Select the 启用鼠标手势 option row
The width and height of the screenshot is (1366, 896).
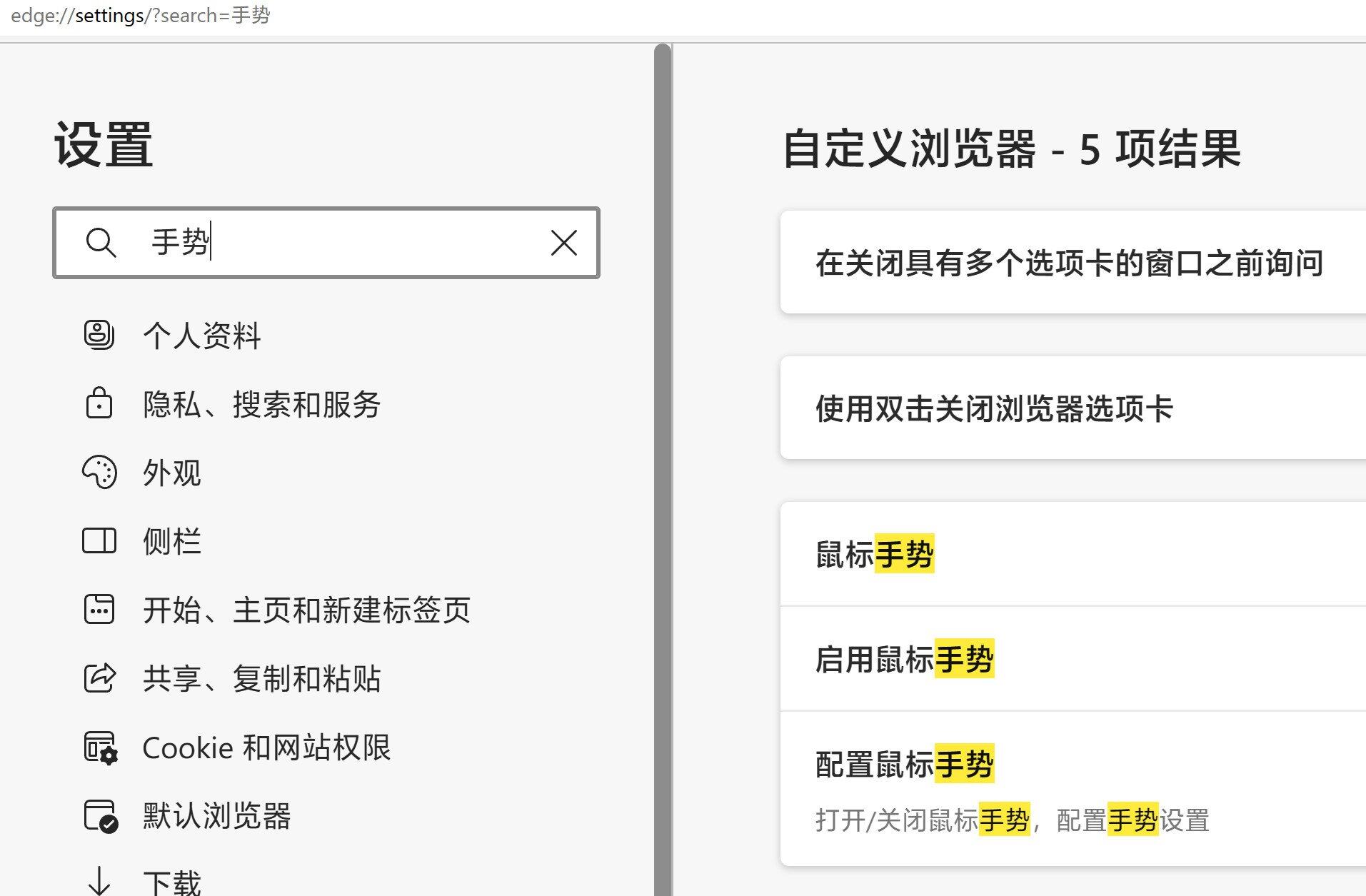1073,658
